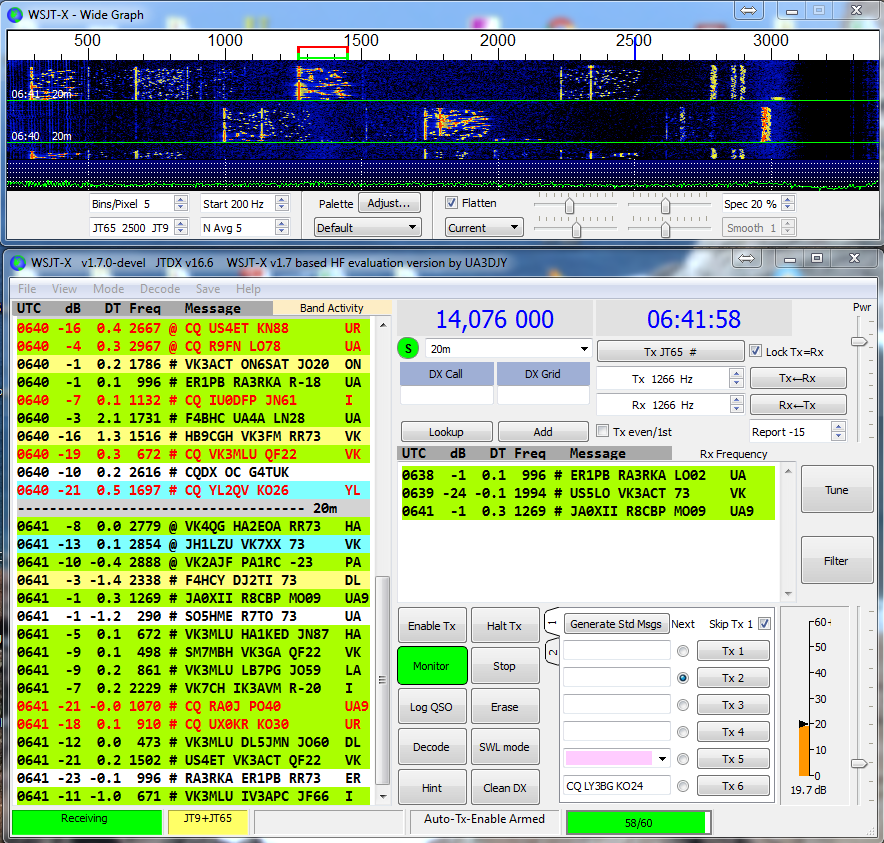Toggle the Skip Tx 1 checkbox
The height and width of the screenshot is (843, 884).
[x=764, y=624]
